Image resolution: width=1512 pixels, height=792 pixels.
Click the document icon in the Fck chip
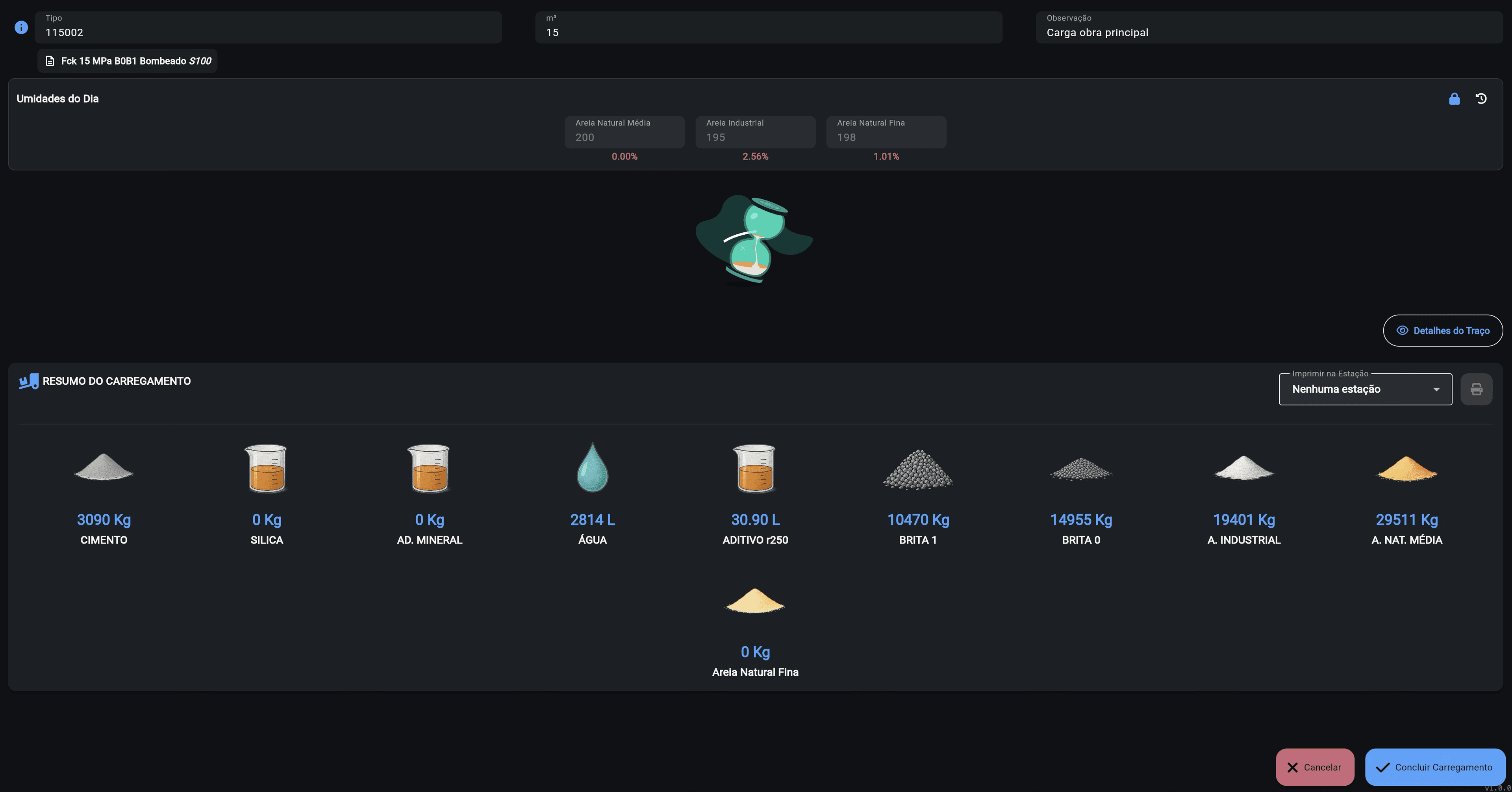coord(50,61)
